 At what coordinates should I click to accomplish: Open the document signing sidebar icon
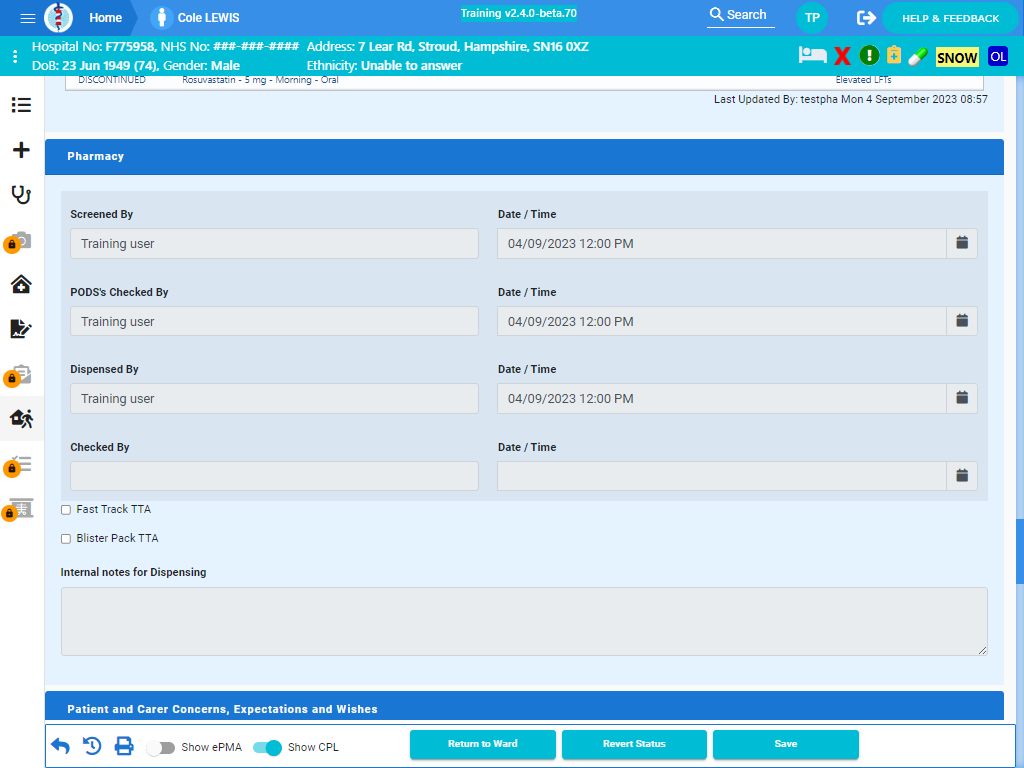22,328
